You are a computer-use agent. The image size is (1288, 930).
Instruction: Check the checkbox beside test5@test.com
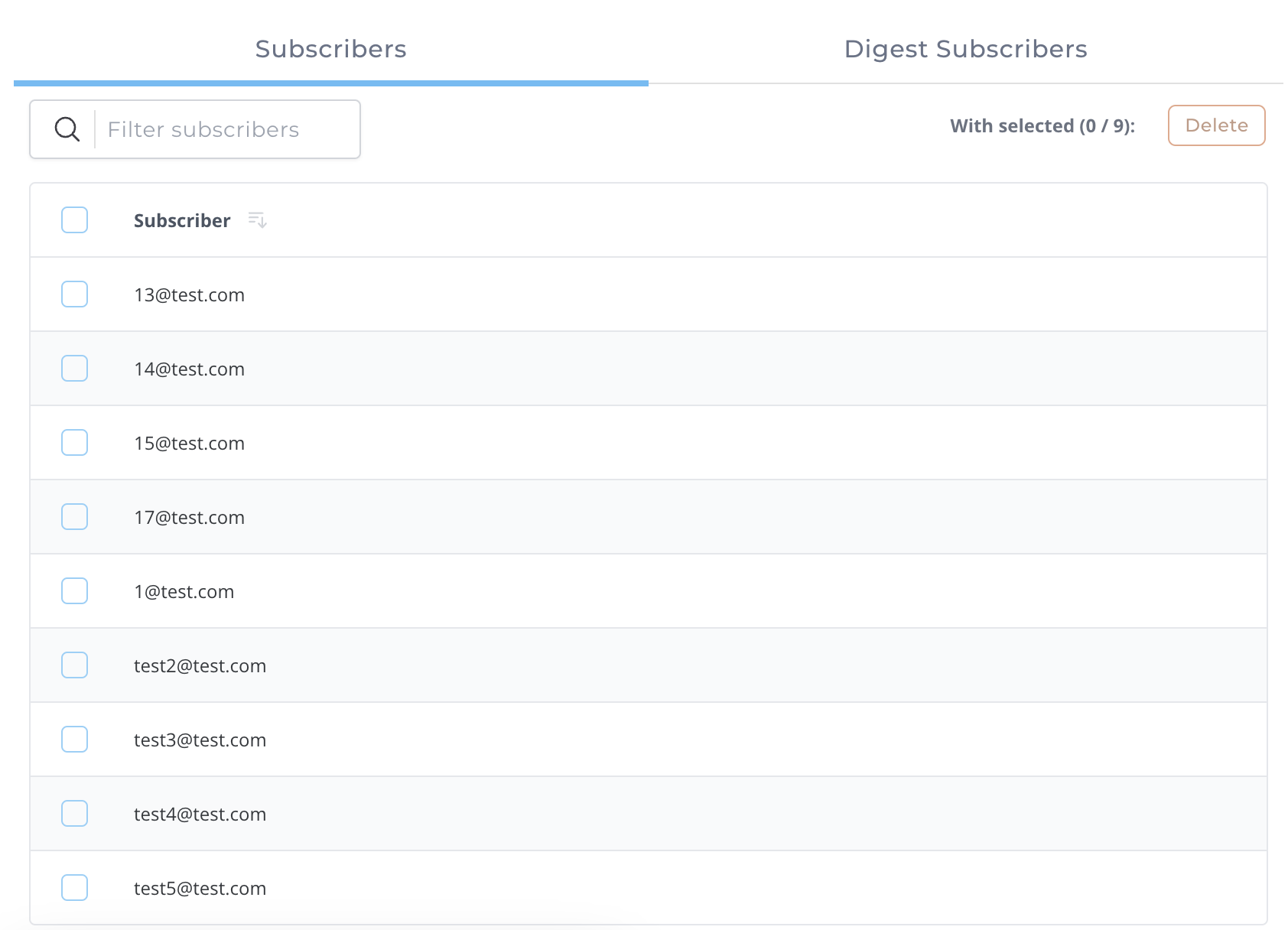[x=74, y=887]
